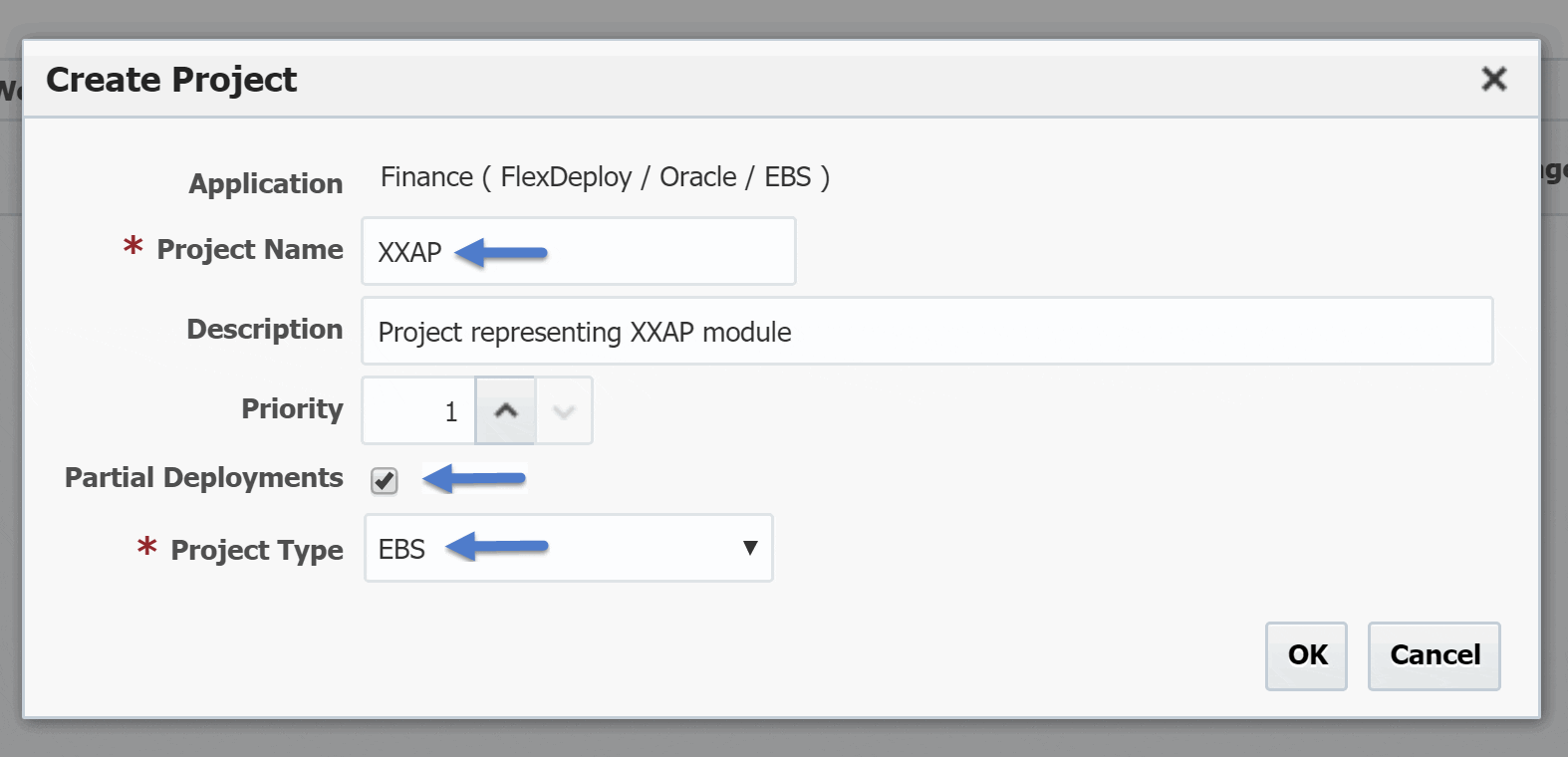This screenshot has width=1568, height=757.
Task: Click the Project Name label
Action: [x=249, y=249]
